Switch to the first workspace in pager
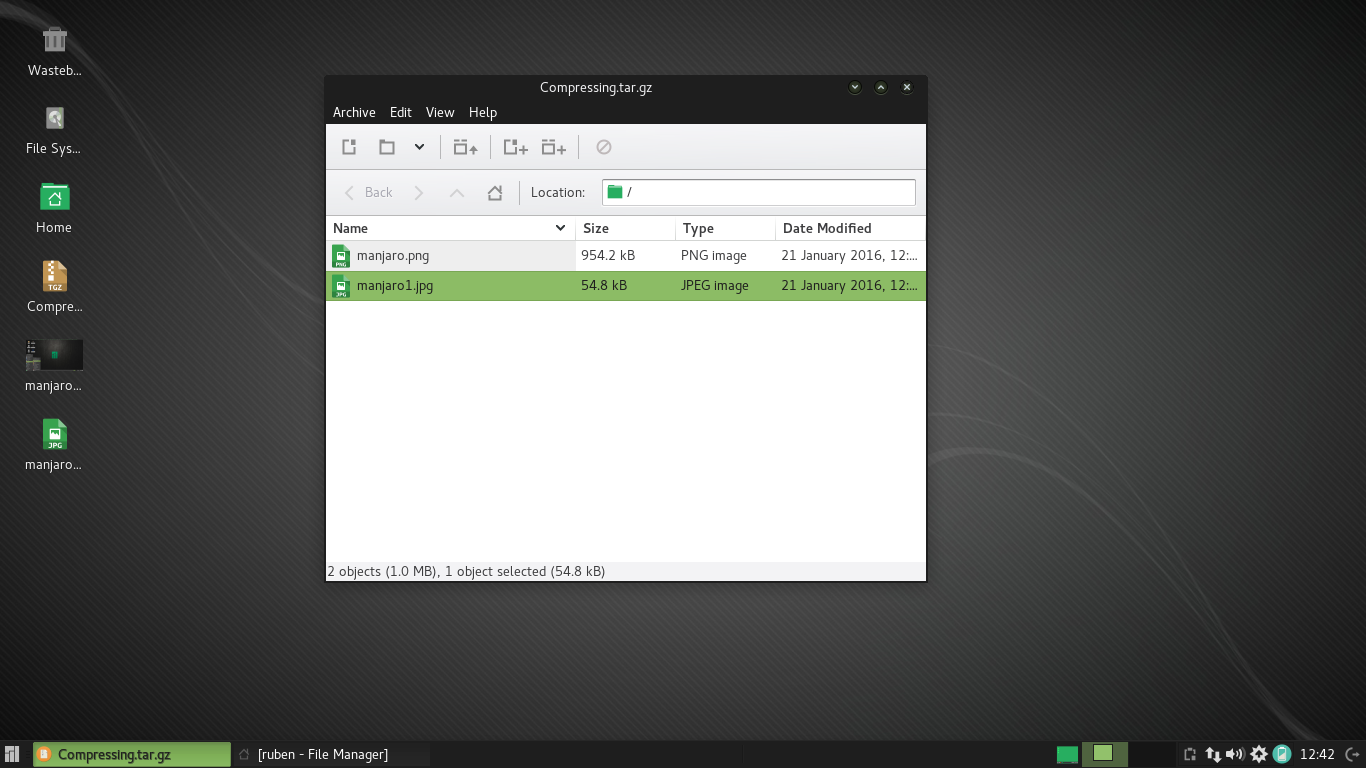The image size is (1366, 768). point(1068,754)
